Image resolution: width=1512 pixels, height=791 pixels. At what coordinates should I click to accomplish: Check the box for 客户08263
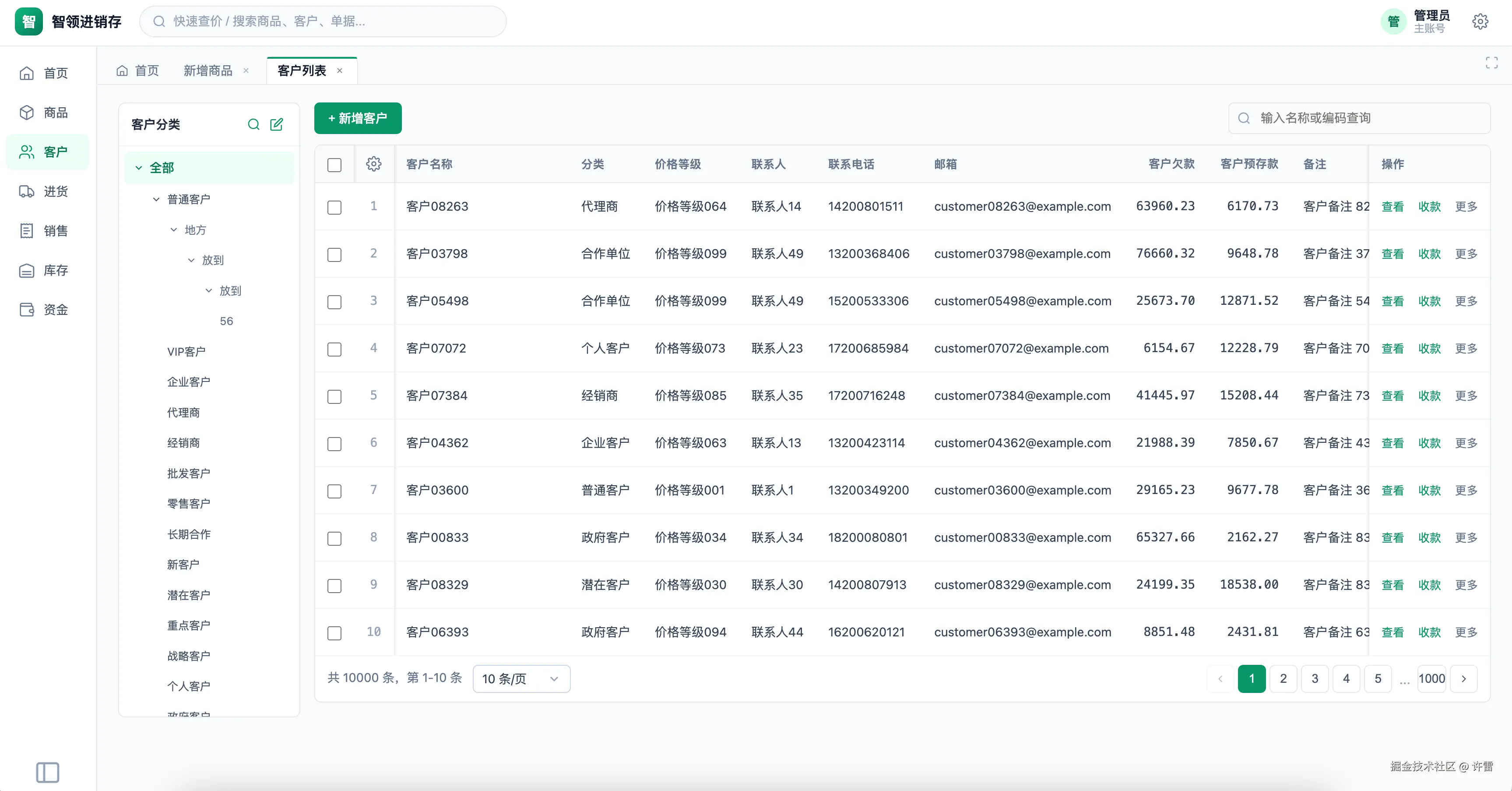334,207
